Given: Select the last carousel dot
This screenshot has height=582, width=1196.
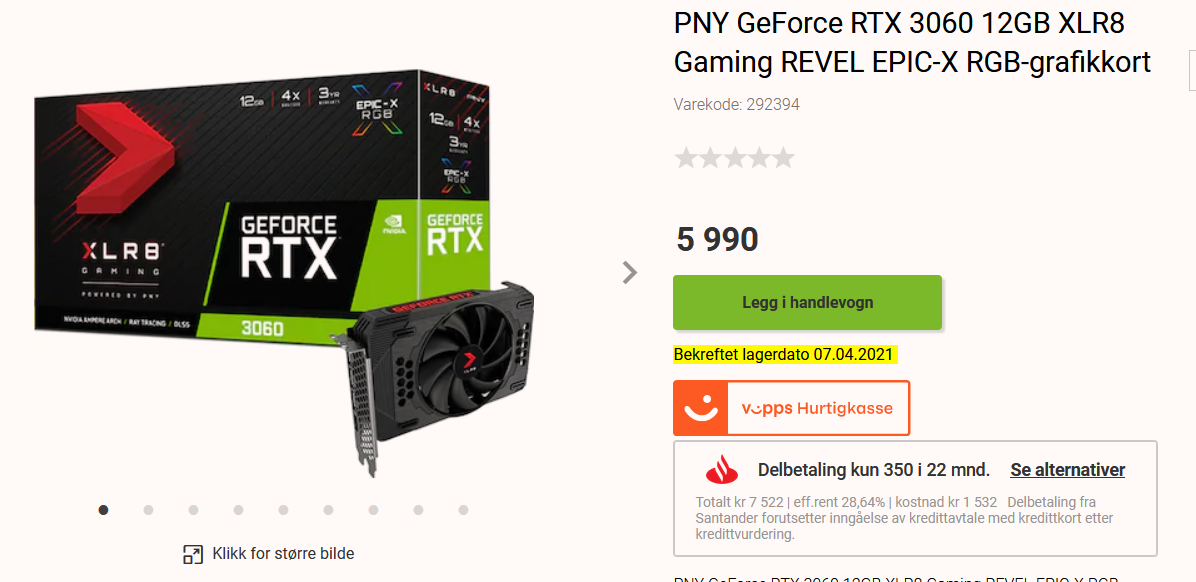Looking at the screenshot, I should pos(463,510).
